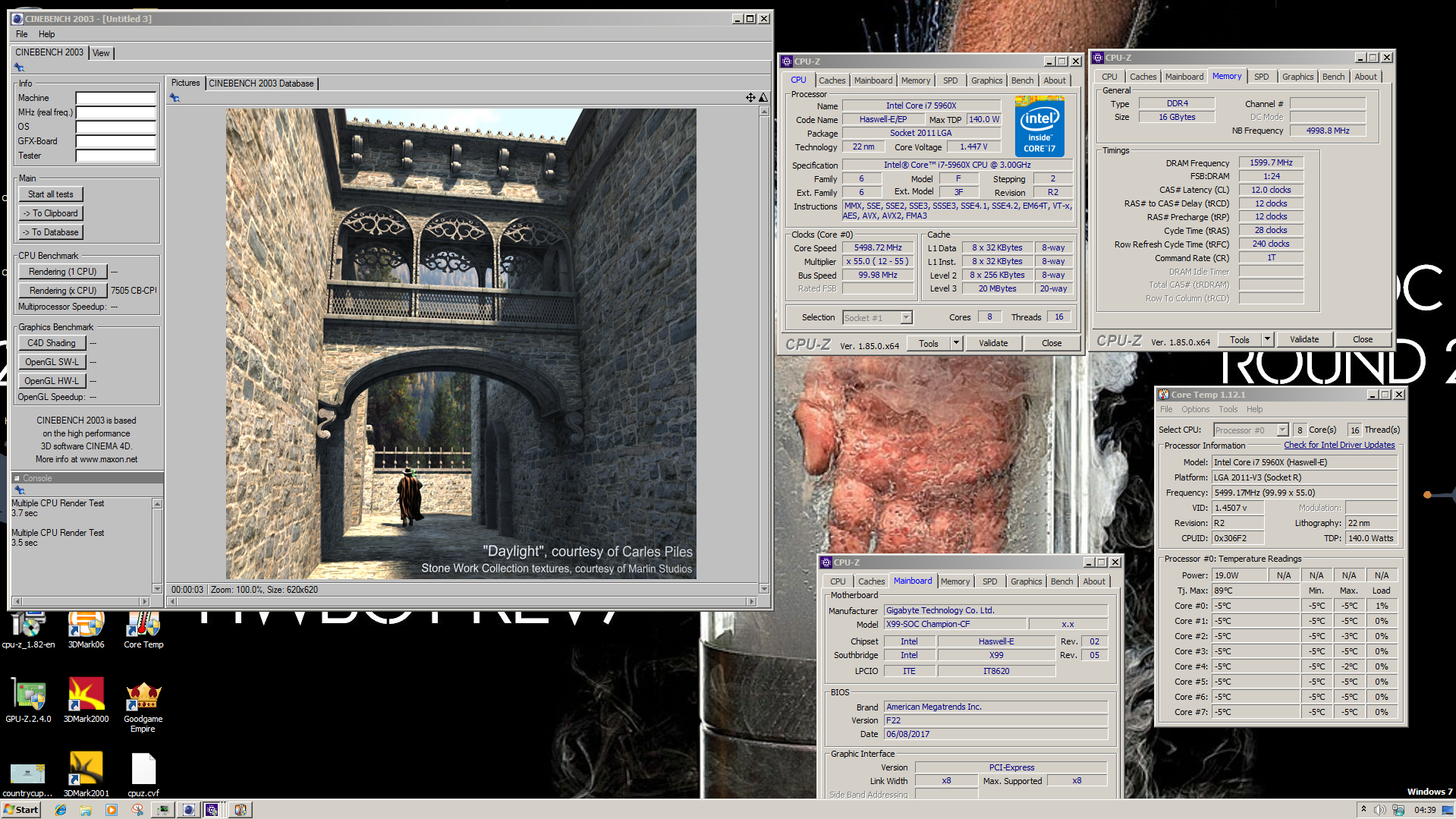Switch to the CINEBENCH 2003 Database tab
The width and height of the screenshot is (1456, 819).
261,83
